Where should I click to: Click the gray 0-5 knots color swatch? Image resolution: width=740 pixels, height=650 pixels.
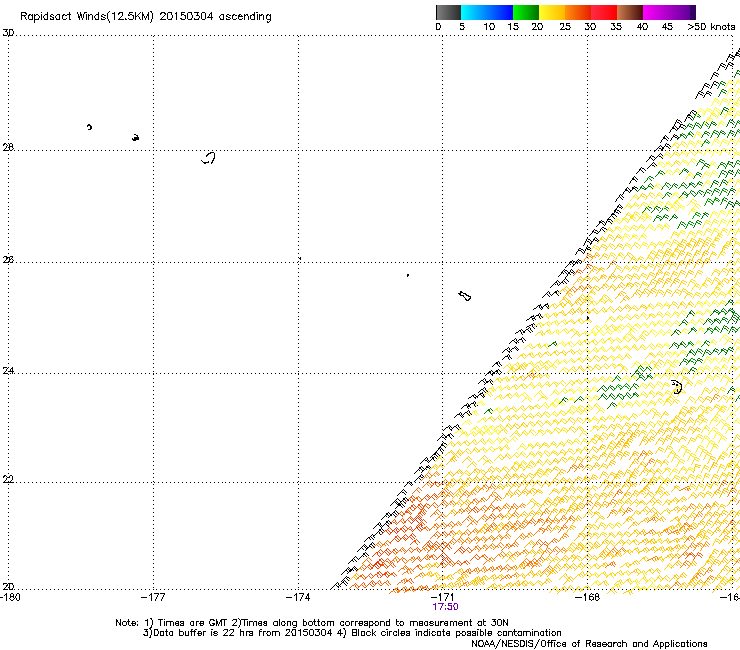point(448,12)
